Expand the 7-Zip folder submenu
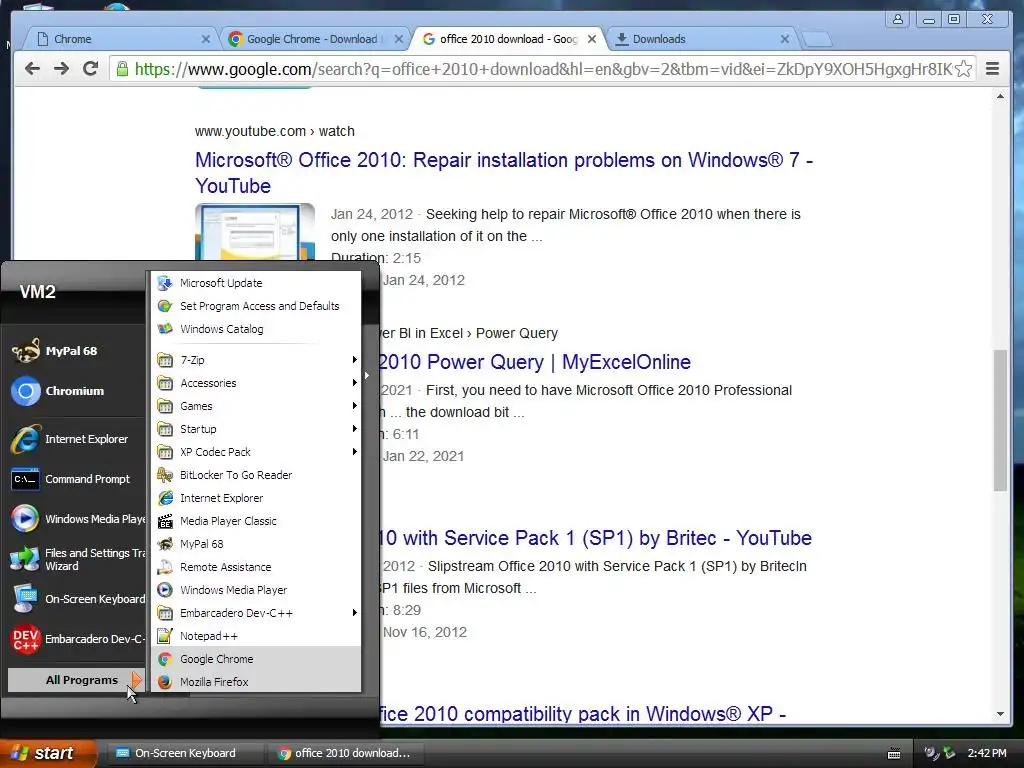 click(256, 360)
